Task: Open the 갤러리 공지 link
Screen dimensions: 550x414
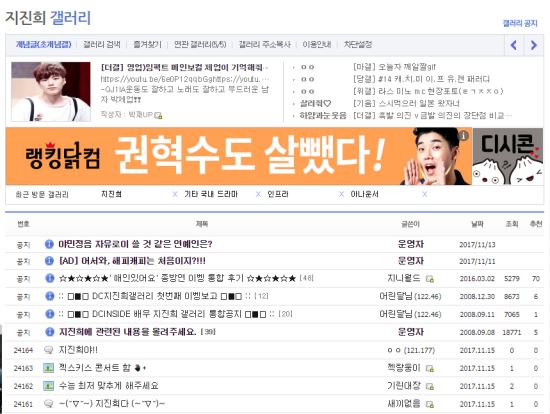Action: [520, 23]
